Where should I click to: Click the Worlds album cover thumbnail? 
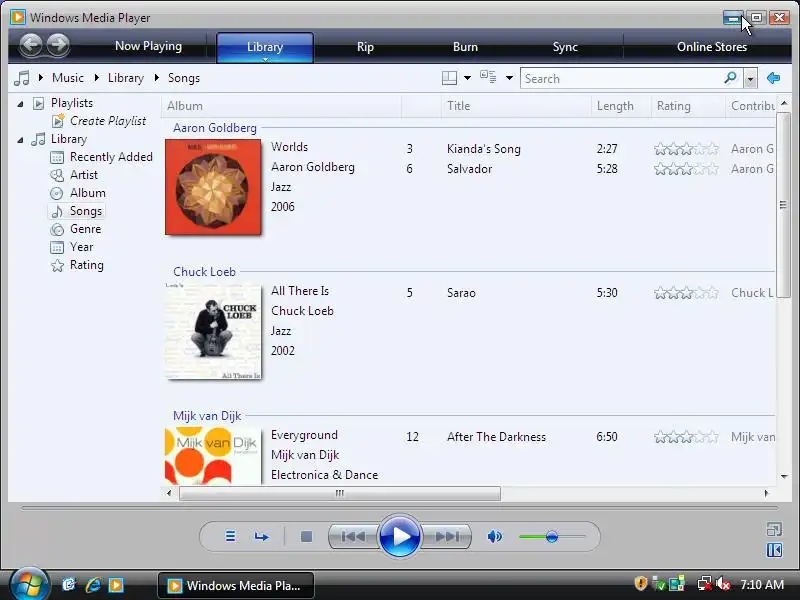pos(213,187)
